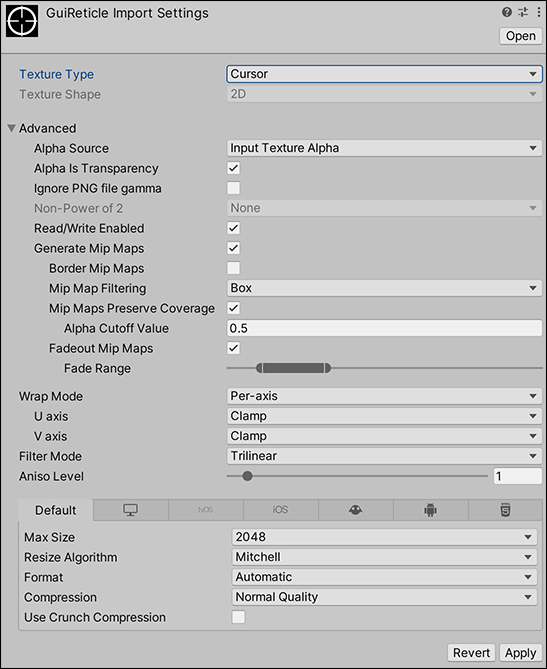
Task: Open the U axis dropdown
Action: pos(384,416)
